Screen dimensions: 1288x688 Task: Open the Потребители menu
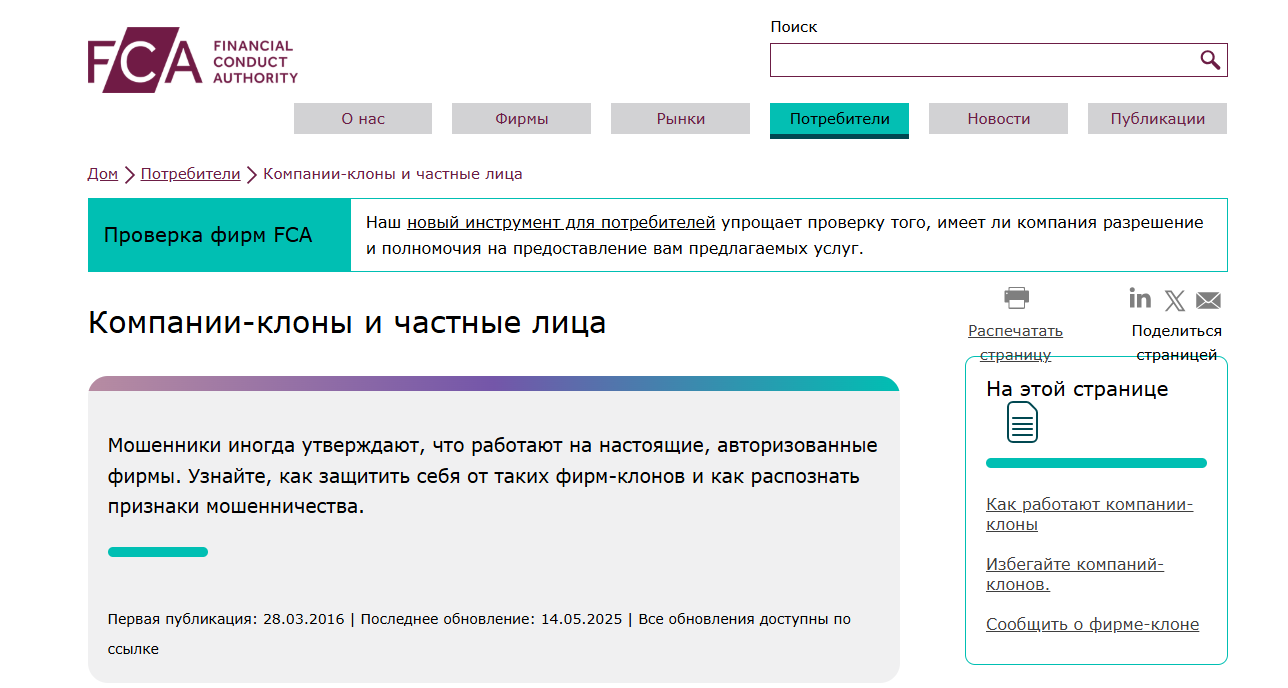(x=839, y=119)
